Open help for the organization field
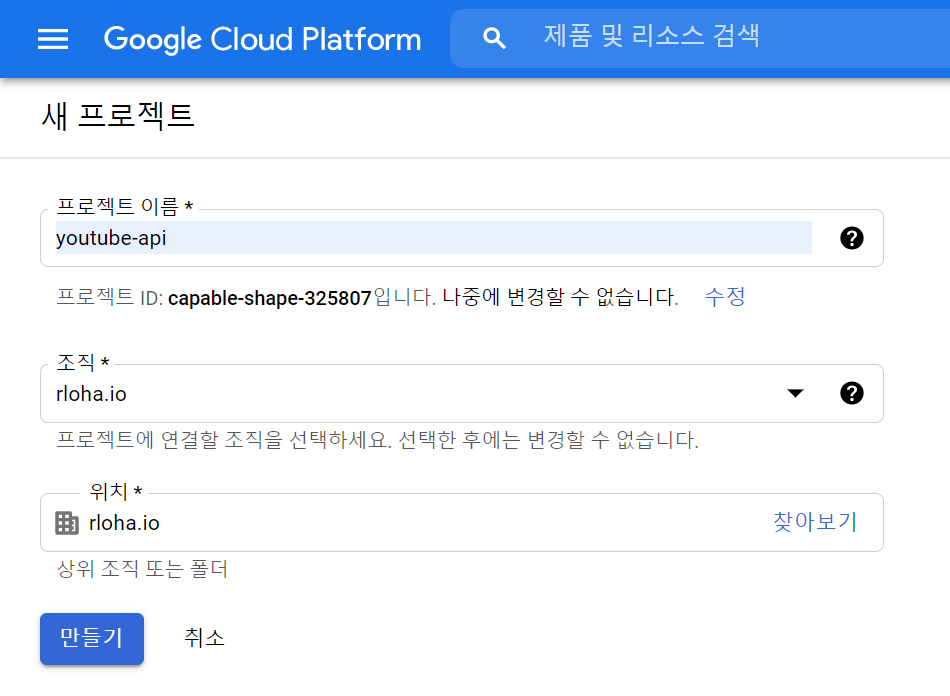This screenshot has height=696, width=950. coord(851,393)
